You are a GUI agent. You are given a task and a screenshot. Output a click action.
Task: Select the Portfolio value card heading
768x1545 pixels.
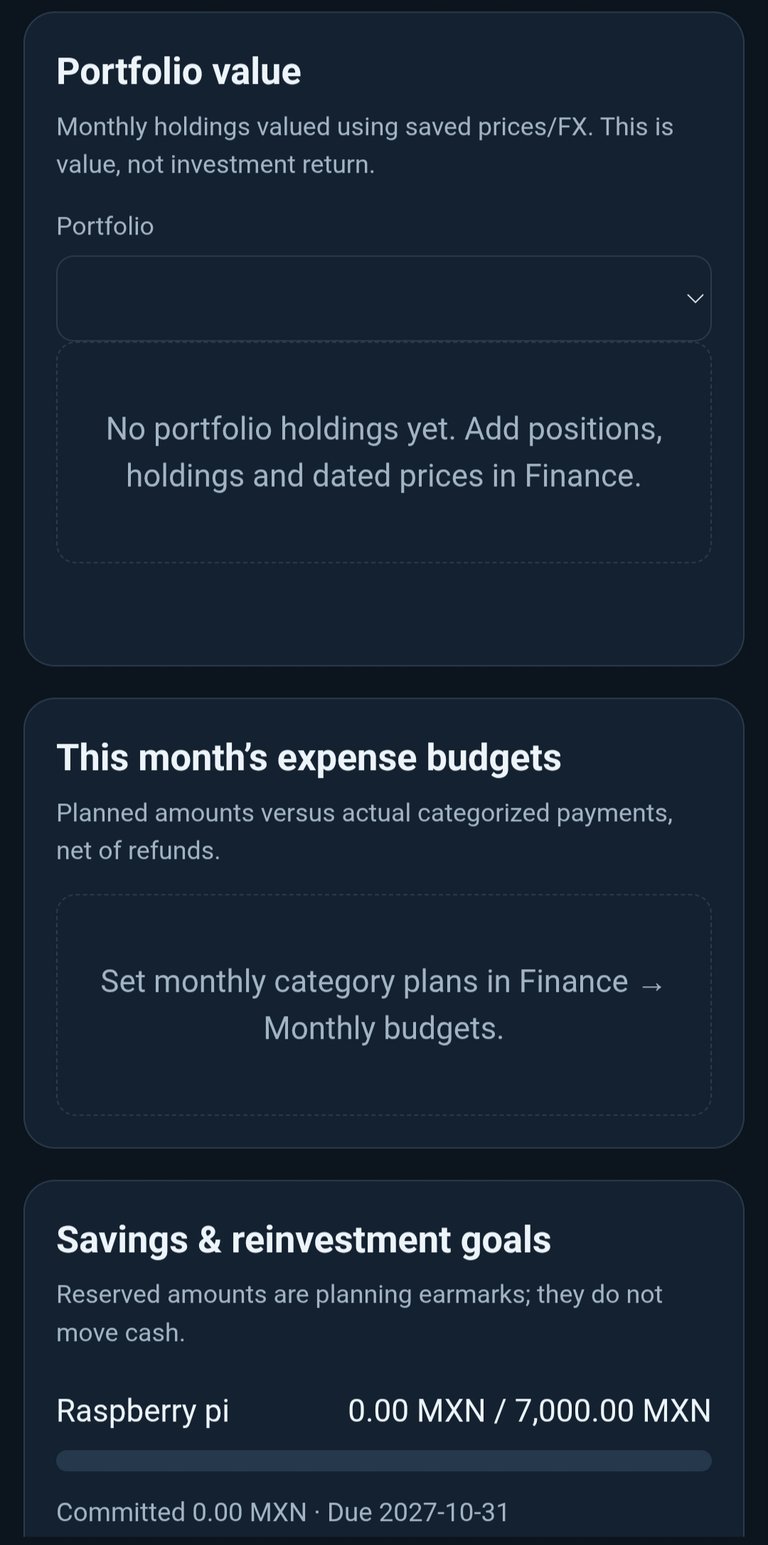[x=179, y=71]
